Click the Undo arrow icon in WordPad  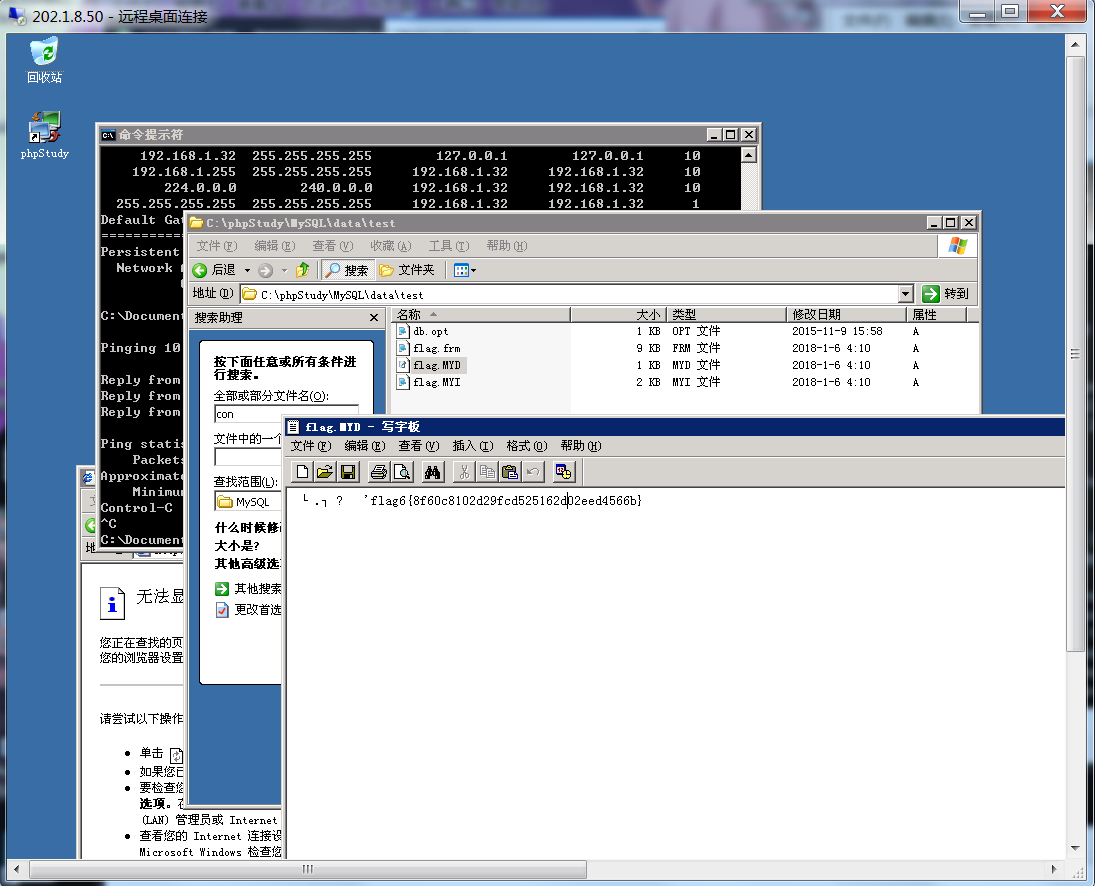coord(534,473)
